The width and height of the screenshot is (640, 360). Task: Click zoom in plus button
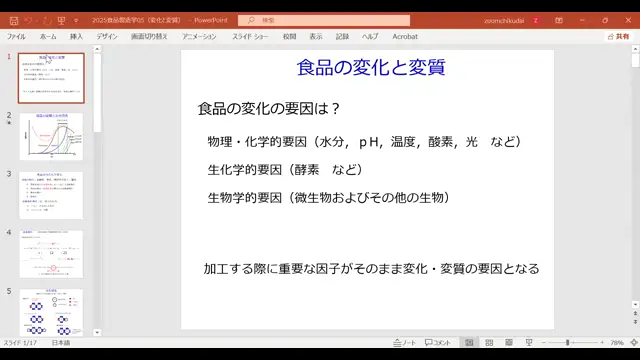tap(602, 343)
